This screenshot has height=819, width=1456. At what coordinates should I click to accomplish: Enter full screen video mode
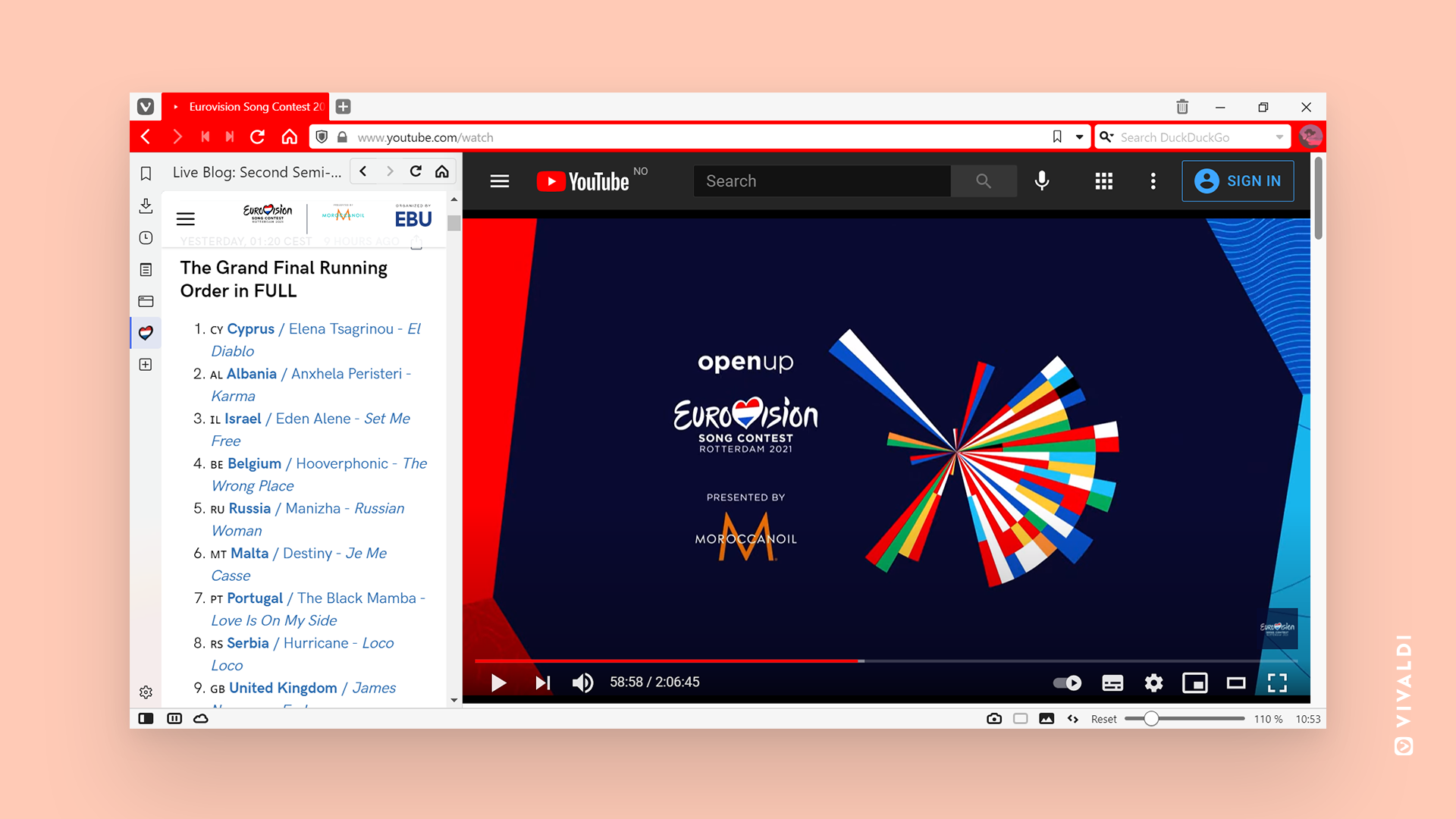[1277, 682]
